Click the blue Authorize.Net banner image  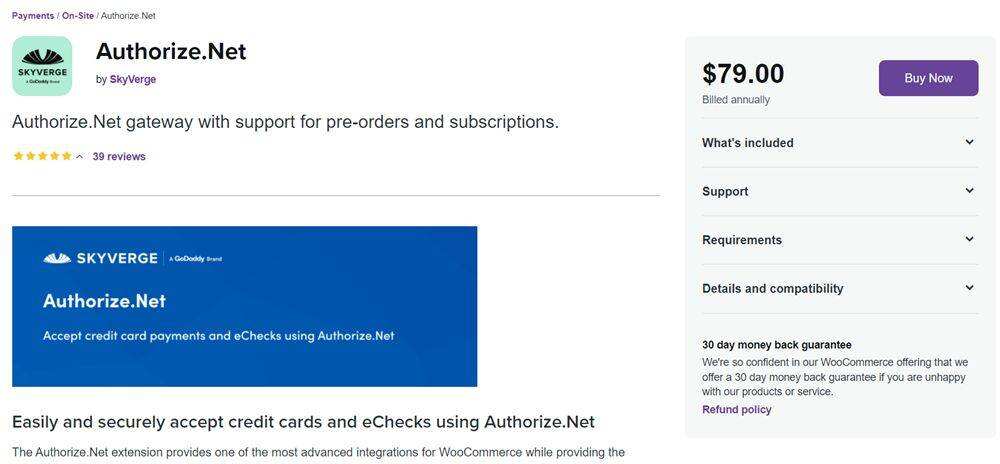tap(244, 306)
